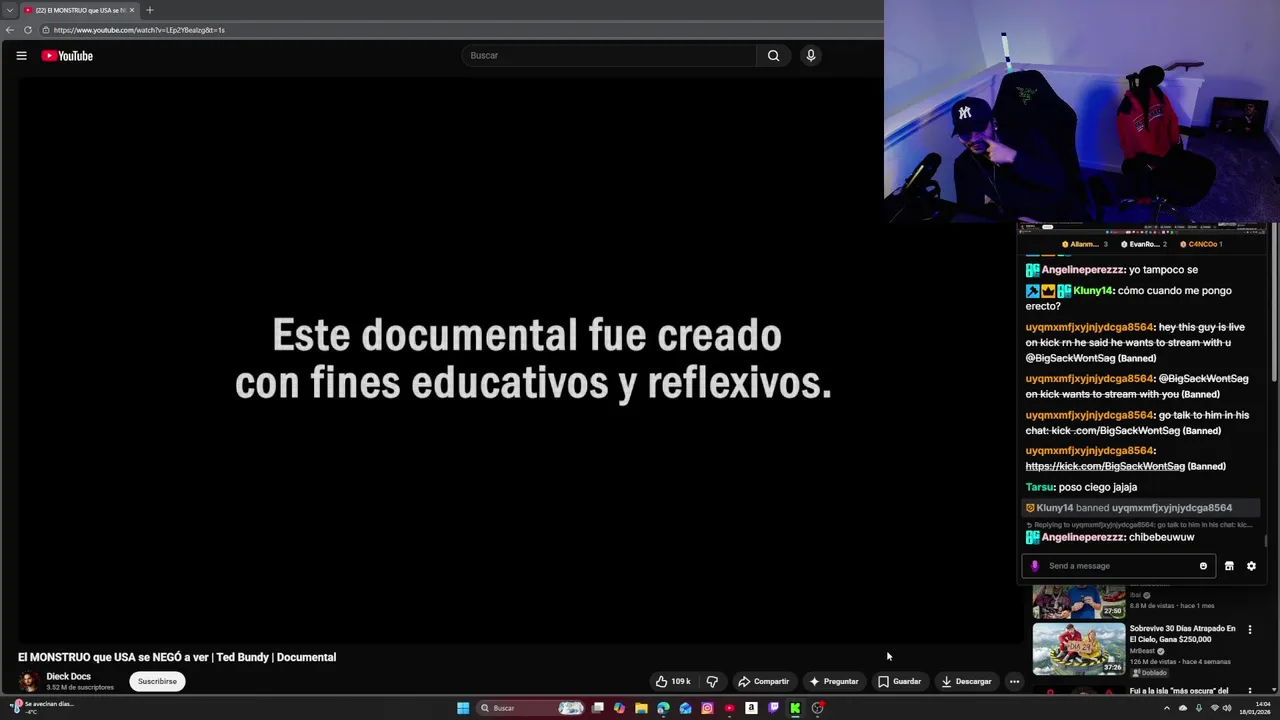1280x720 pixels.
Task: Open Dieck Docs channel name link
Action: click(x=68, y=677)
